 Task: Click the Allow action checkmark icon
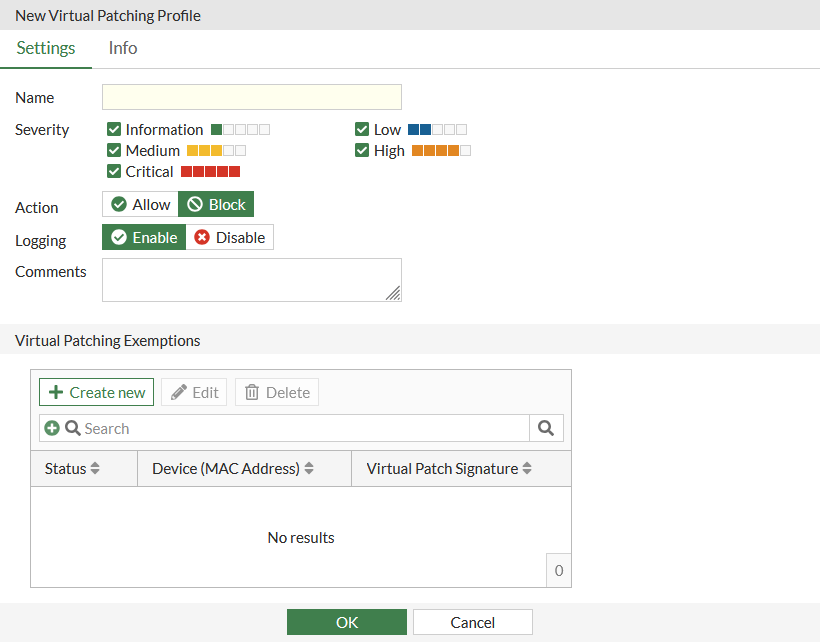119,204
